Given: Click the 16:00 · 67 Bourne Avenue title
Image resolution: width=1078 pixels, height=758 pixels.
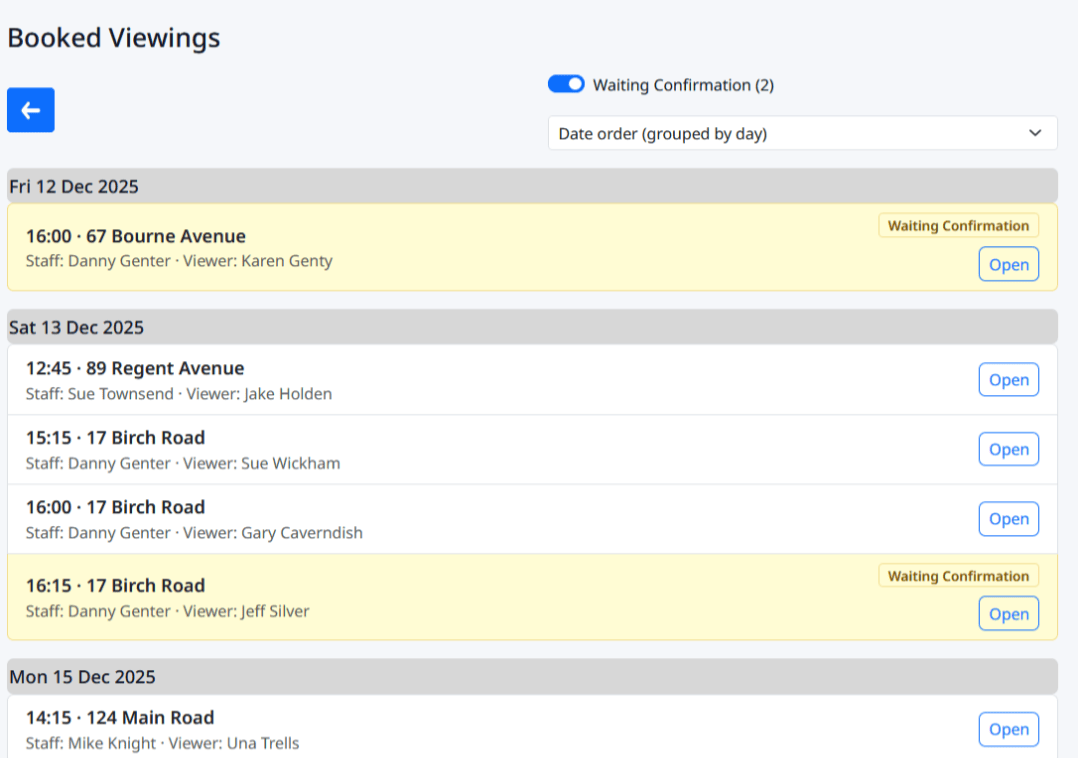Looking at the screenshot, I should pos(136,236).
